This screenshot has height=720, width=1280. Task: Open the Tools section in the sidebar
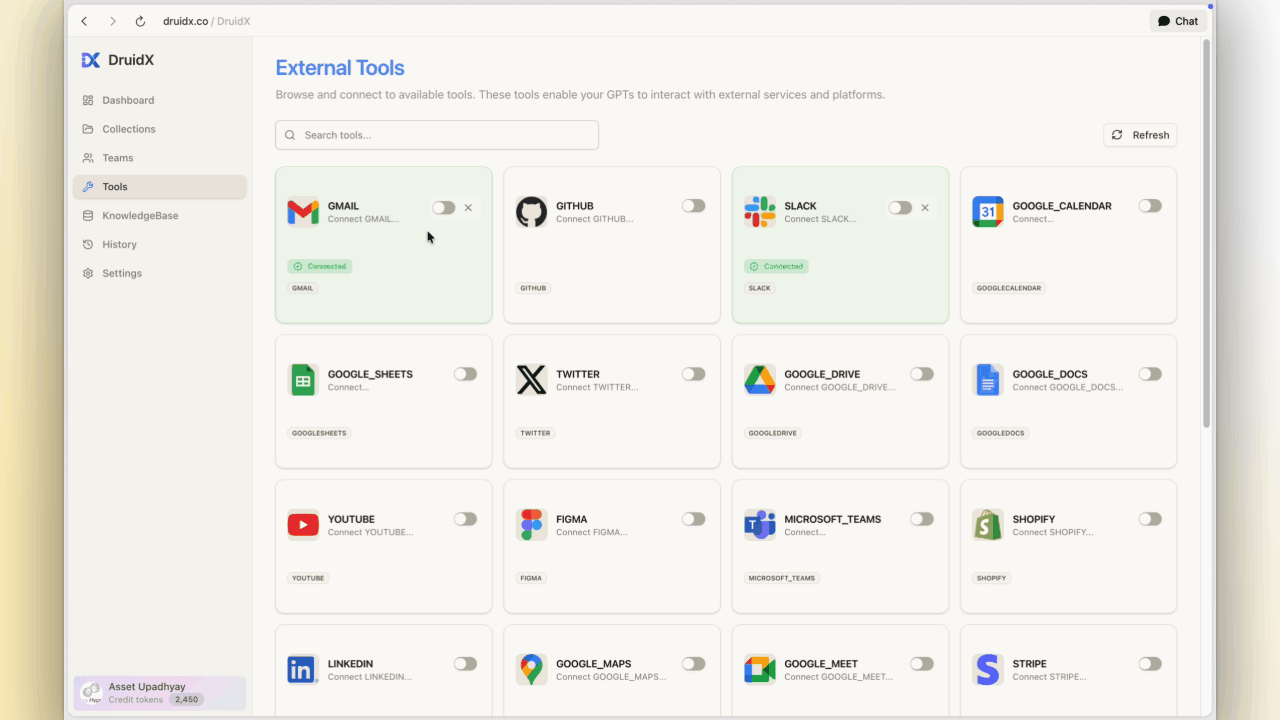(x=115, y=186)
